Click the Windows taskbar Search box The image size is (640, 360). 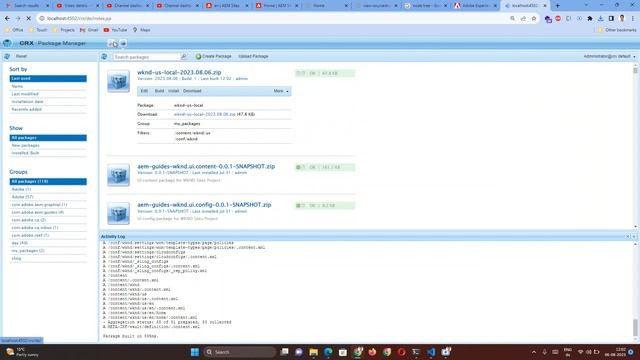pyautogui.click(x=240, y=352)
